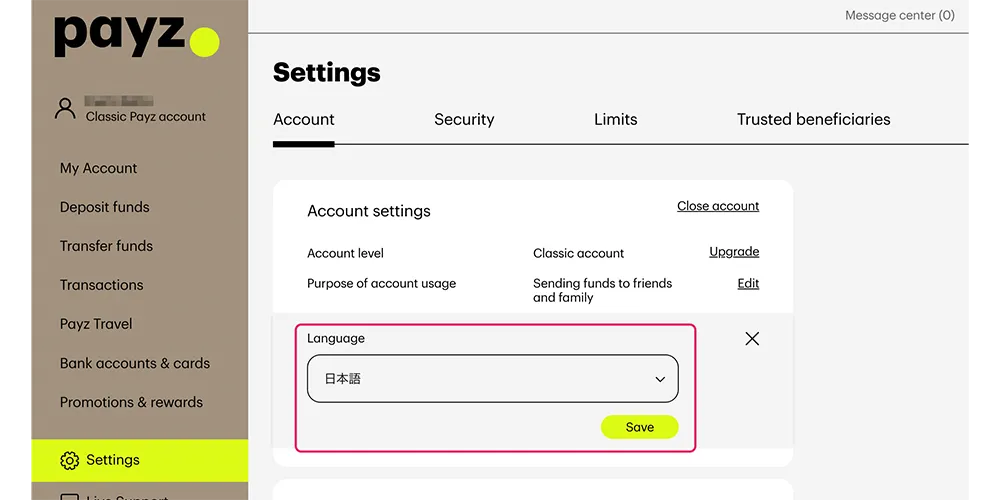Go to My Account in sidebar

click(98, 168)
